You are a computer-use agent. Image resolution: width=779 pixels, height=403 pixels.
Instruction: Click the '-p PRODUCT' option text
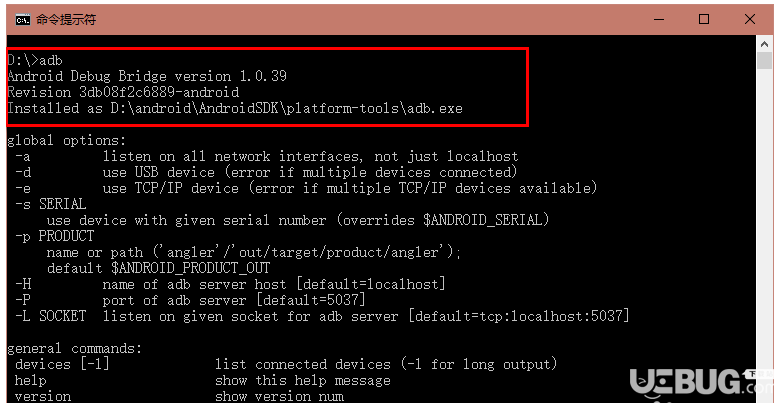click(55, 236)
